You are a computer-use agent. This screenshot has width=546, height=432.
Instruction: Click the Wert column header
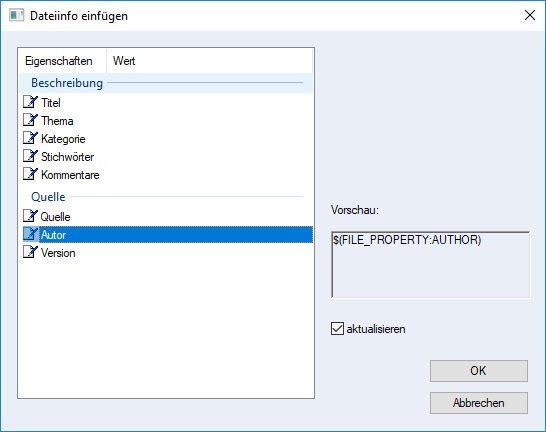pos(209,61)
